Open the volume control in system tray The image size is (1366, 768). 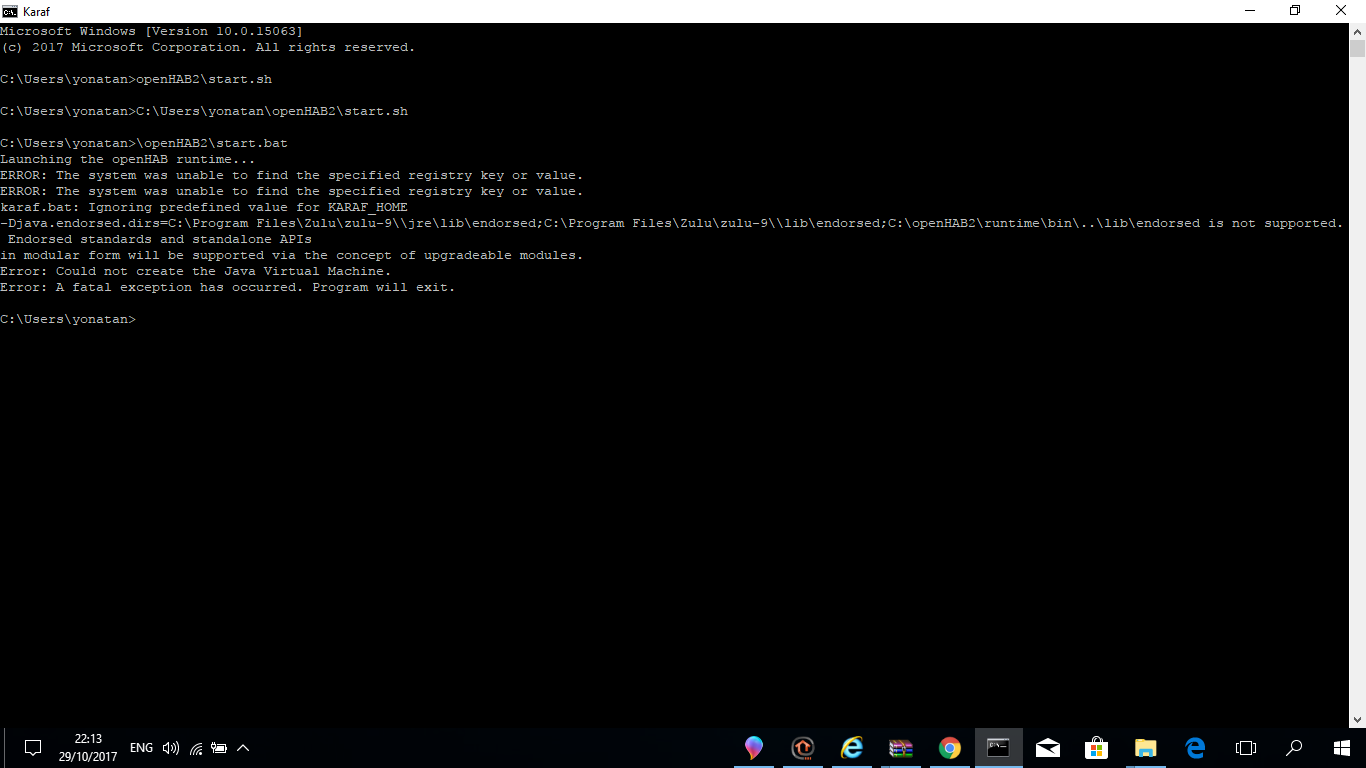tap(171, 748)
